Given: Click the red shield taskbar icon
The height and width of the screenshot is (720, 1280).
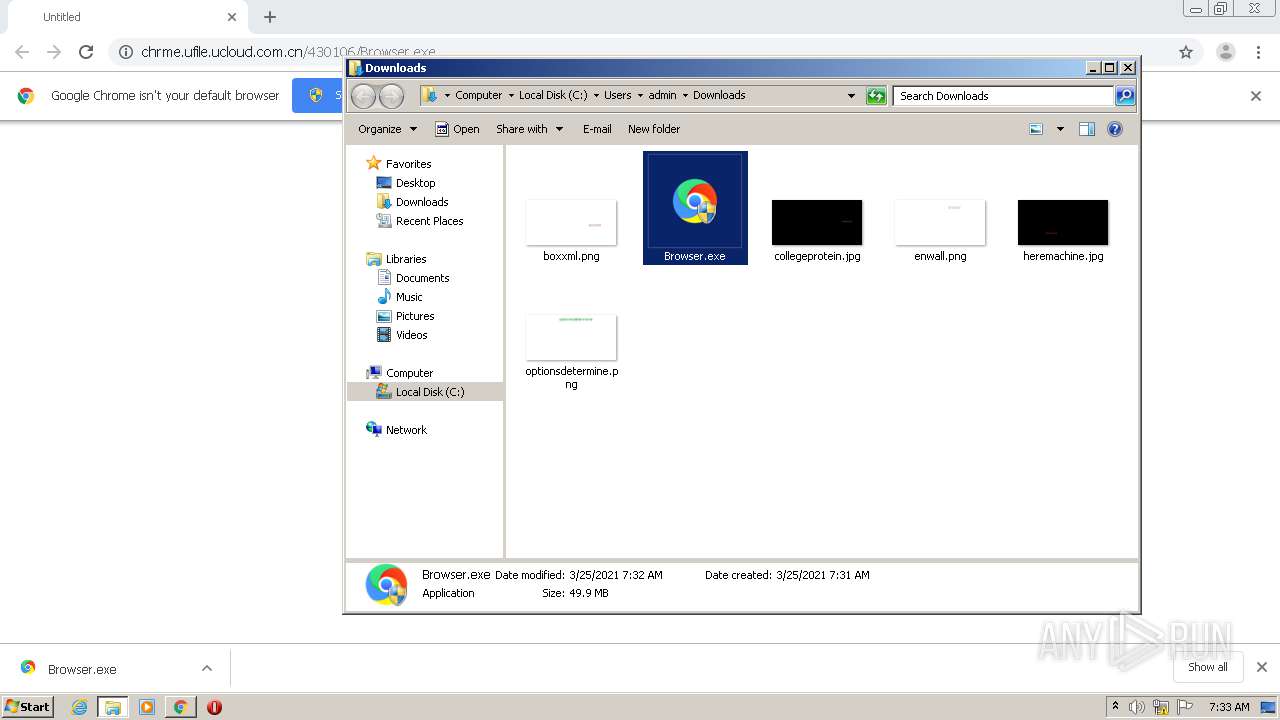Looking at the screenshot, I should (x=214, y=707).
